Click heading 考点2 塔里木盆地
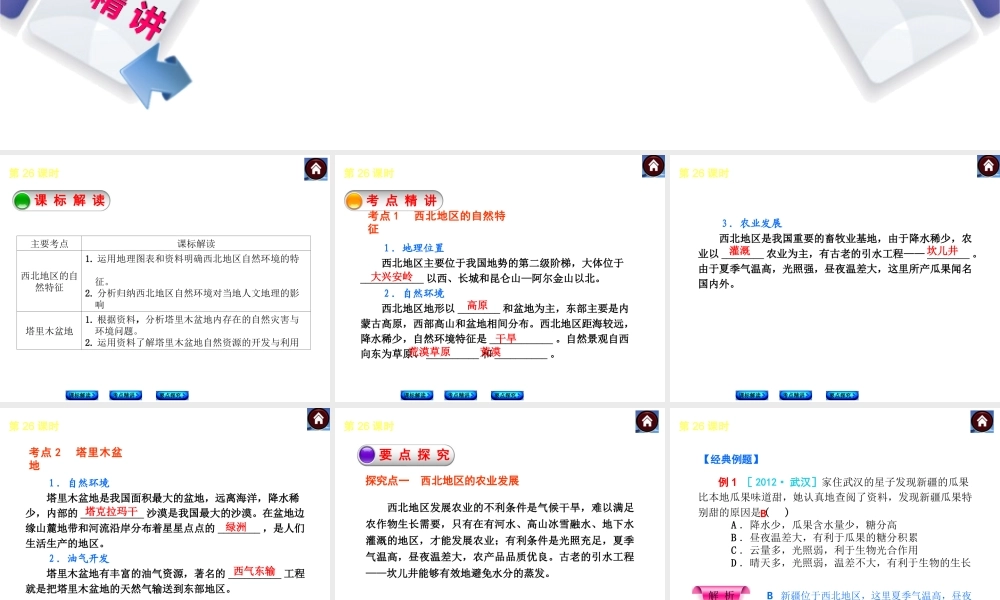This screenshot has width=1000, height=600. [75, 458]
